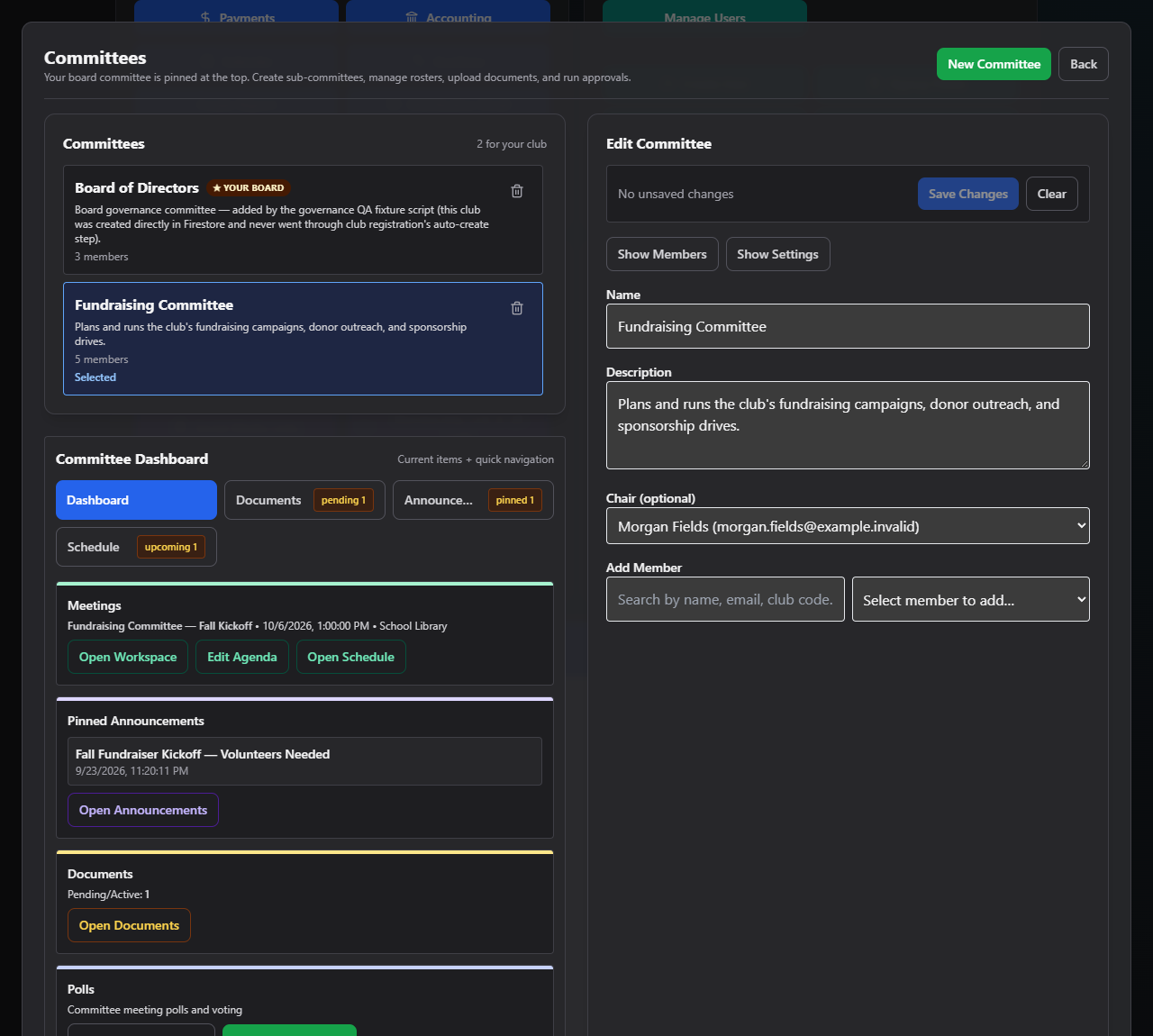Click the '2 for your club' count
Image resolution: width=1153 pixels, height=1036 pixels.
[512, 144]
